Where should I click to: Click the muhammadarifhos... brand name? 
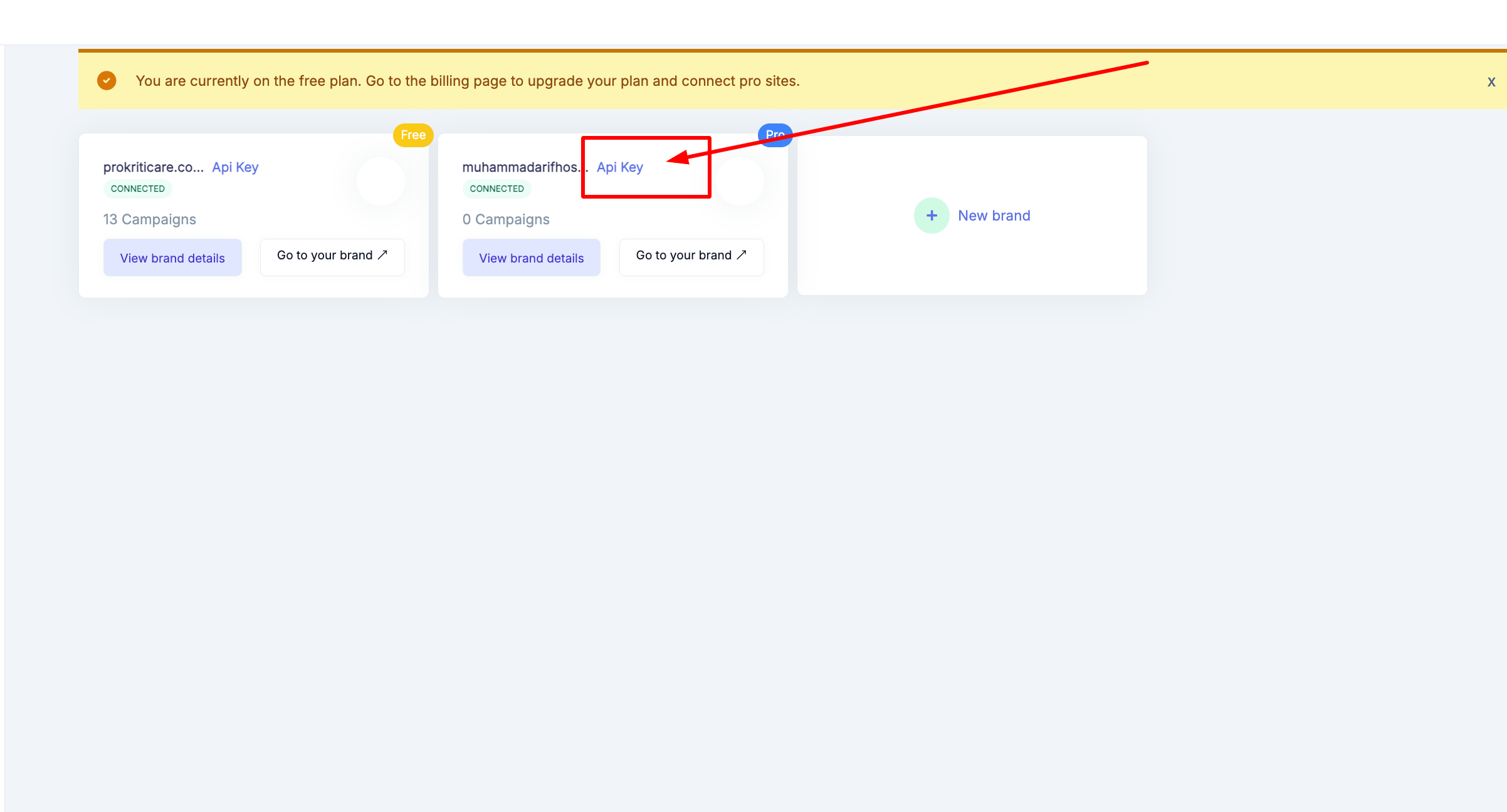[522, 167]
